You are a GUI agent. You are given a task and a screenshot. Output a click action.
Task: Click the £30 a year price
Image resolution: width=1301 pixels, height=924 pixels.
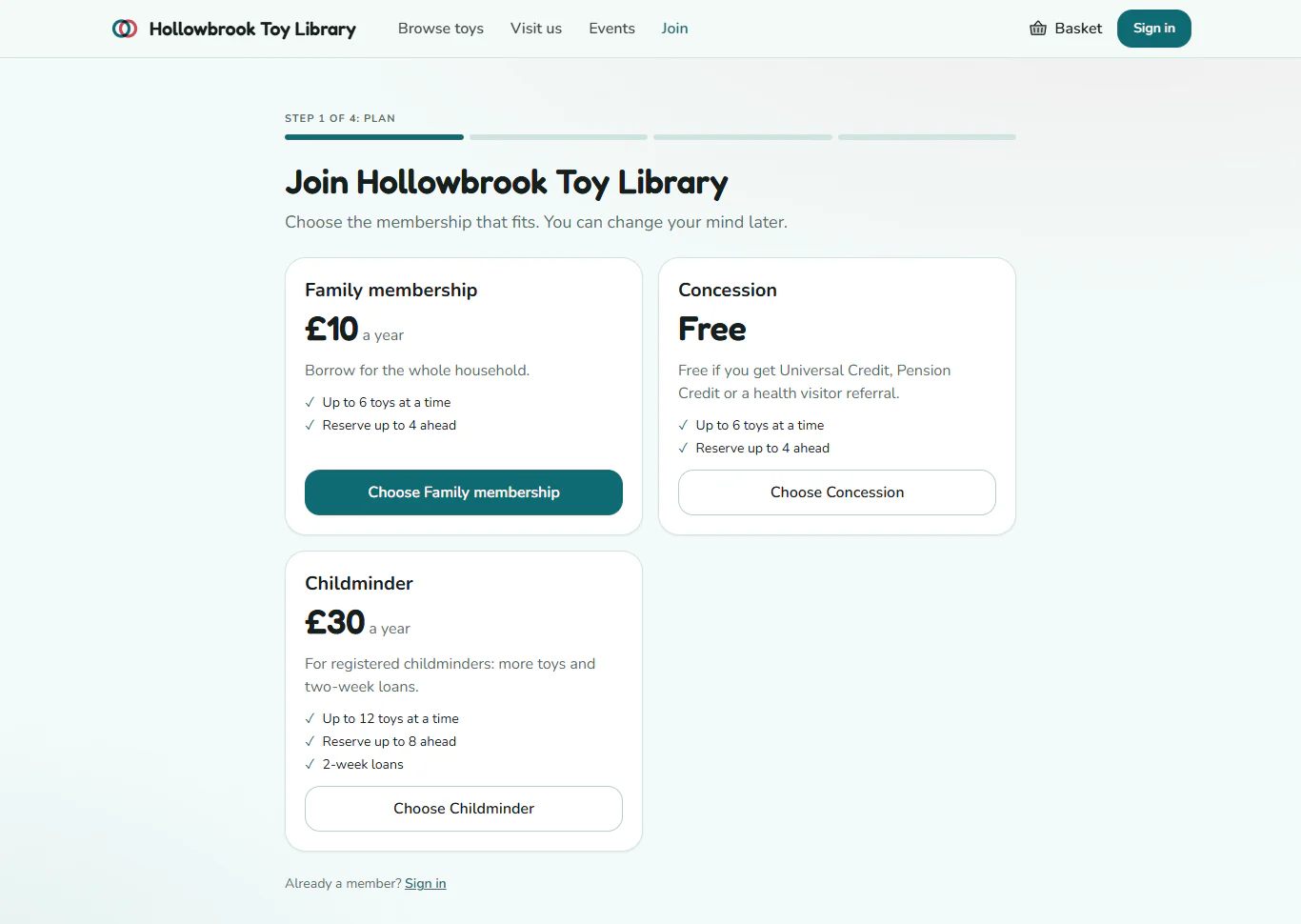pyautogui.click(x=357, y=623)
